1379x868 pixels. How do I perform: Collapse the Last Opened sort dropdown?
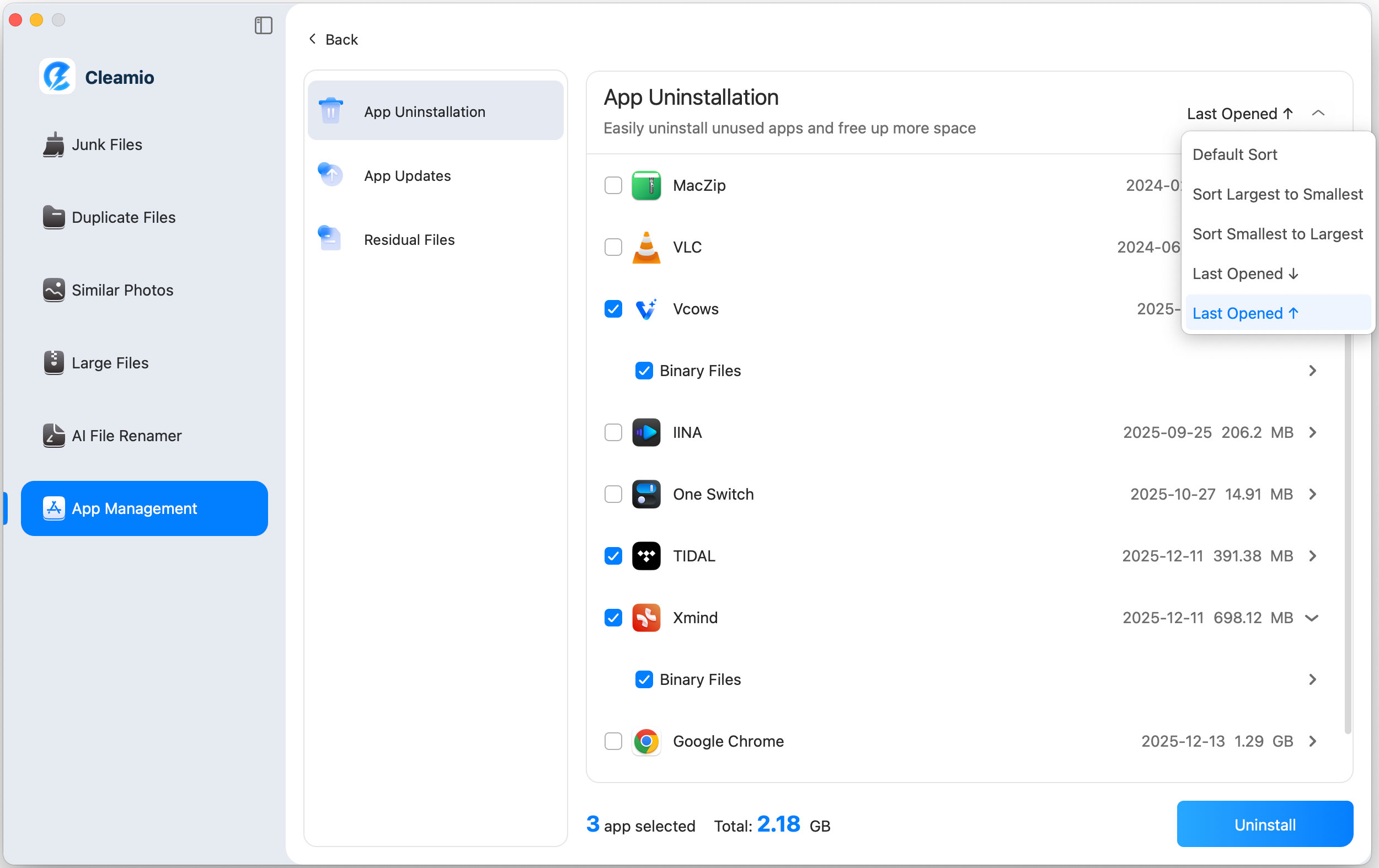(1319, 113)
